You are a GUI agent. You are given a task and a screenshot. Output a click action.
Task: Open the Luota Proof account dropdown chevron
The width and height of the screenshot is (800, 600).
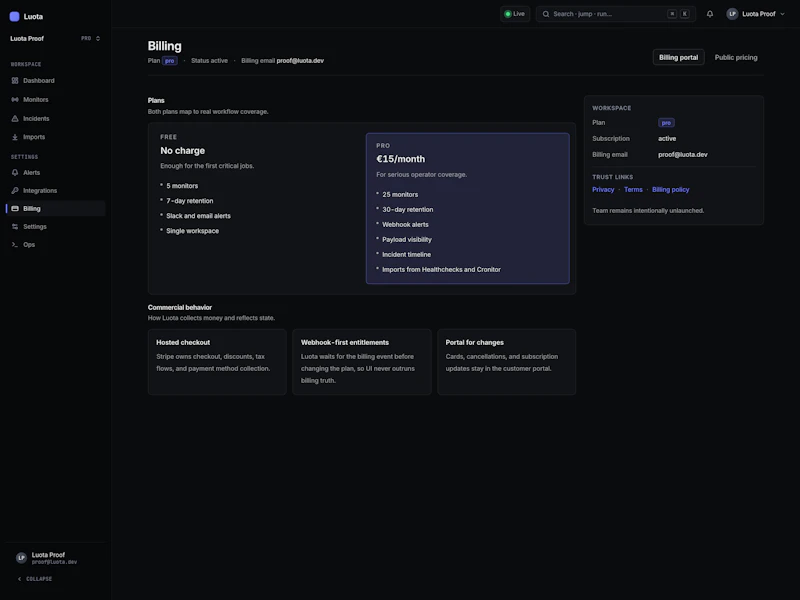(x=782, y=14)
